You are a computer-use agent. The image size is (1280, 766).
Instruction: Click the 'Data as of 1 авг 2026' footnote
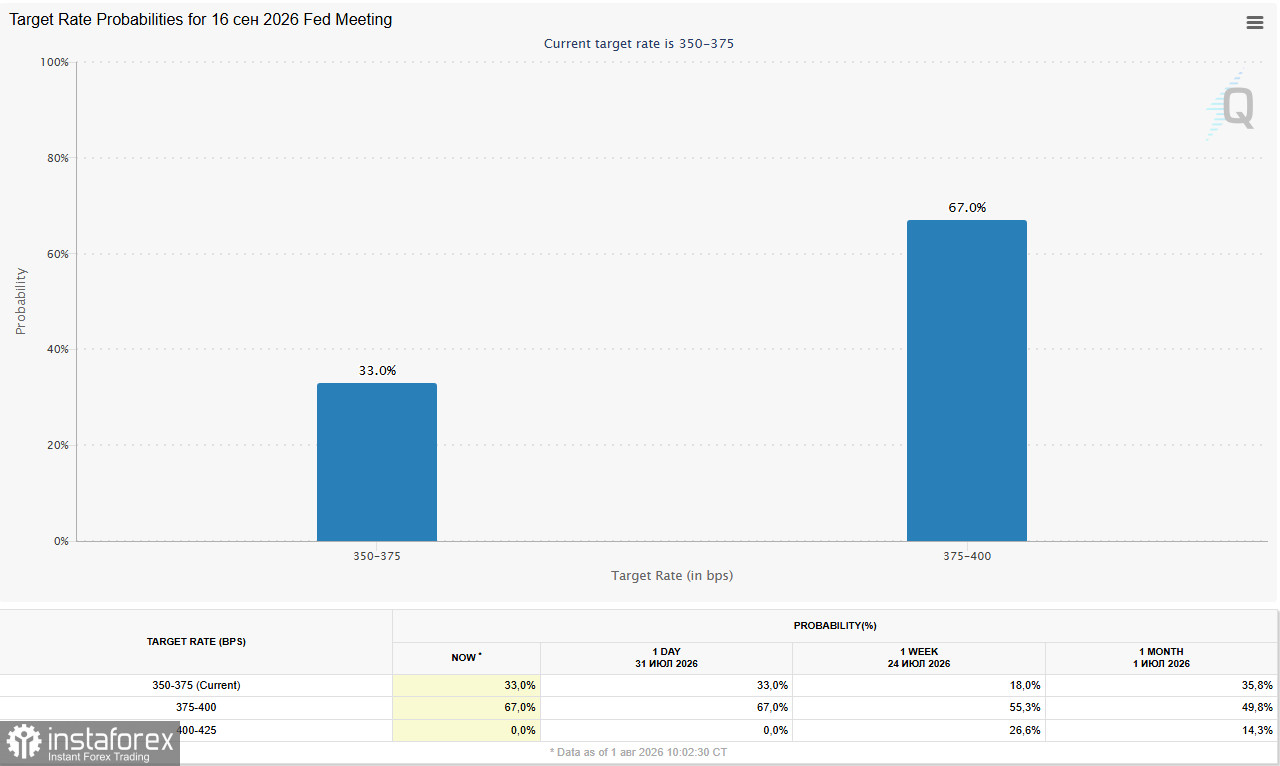coord(639,752)
